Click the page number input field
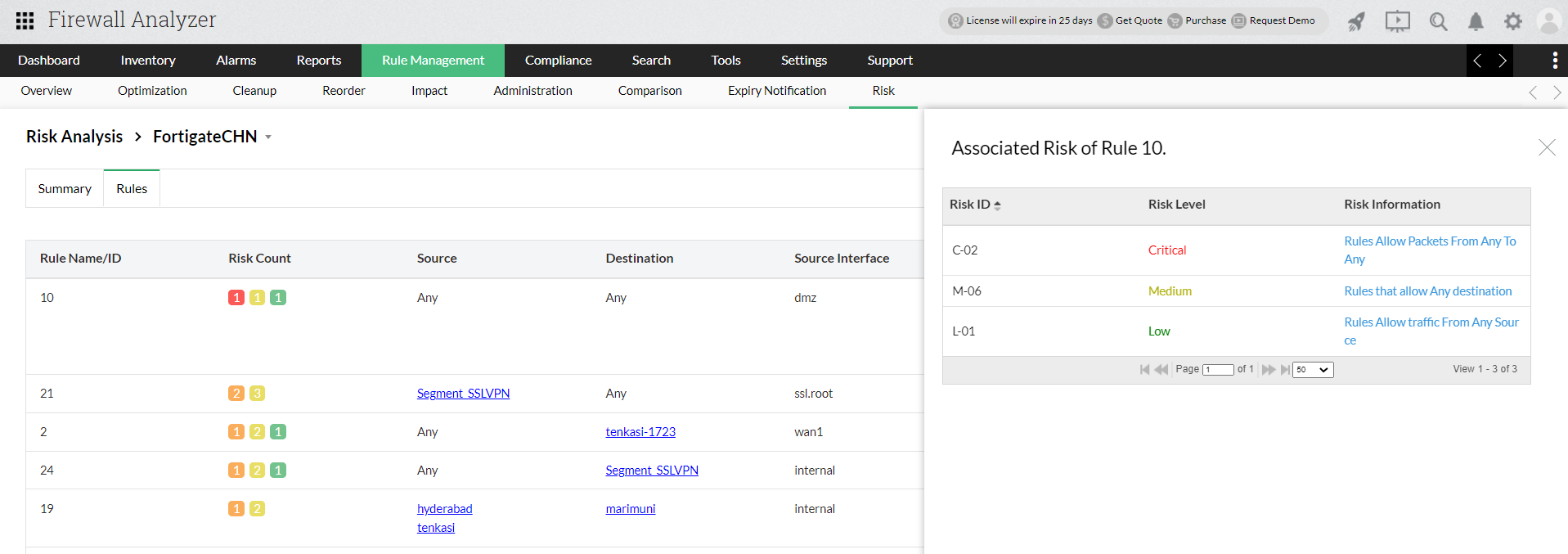 [1218, 370]
